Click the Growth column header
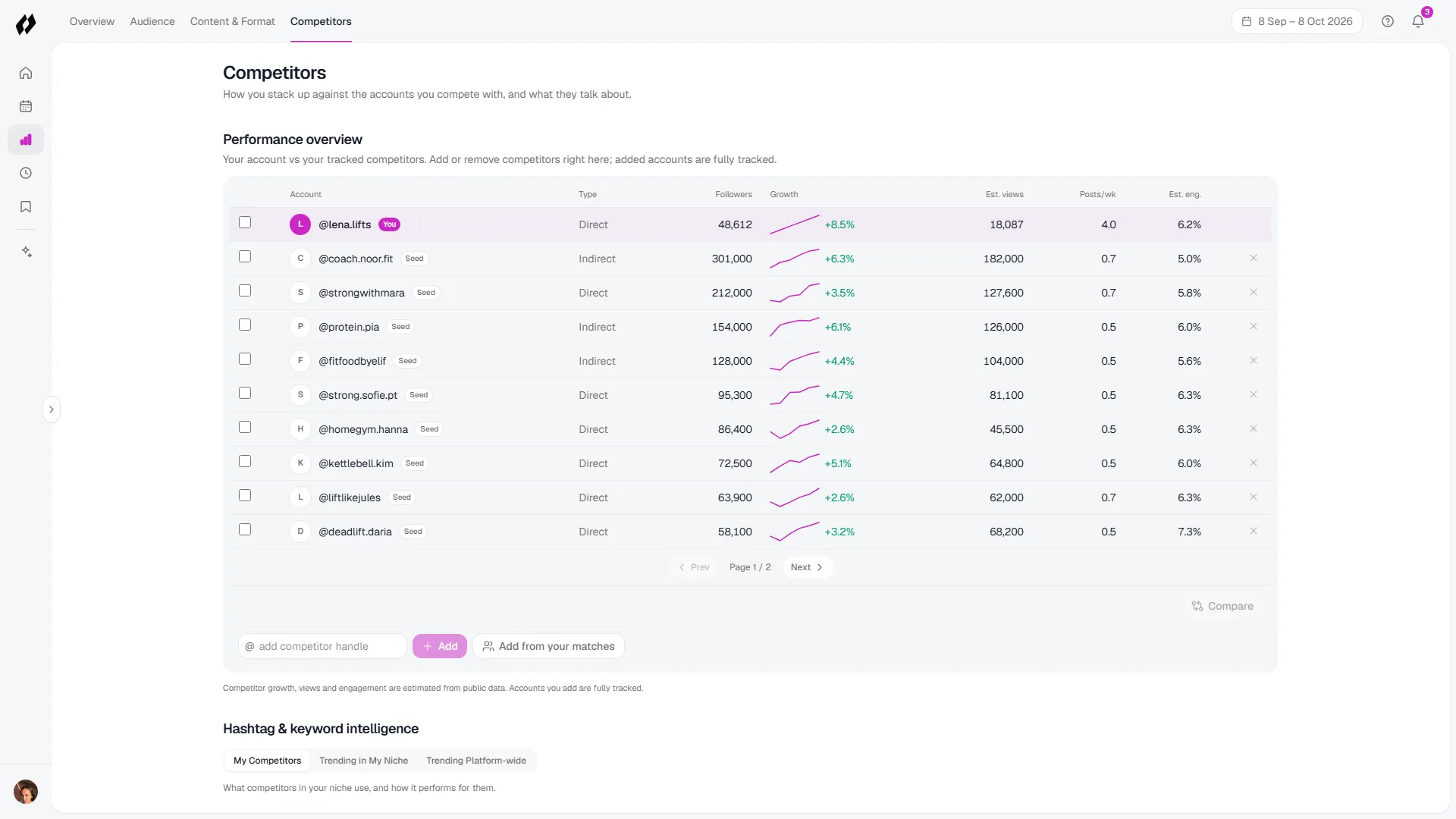1456x819 pixels. point(784,194)
